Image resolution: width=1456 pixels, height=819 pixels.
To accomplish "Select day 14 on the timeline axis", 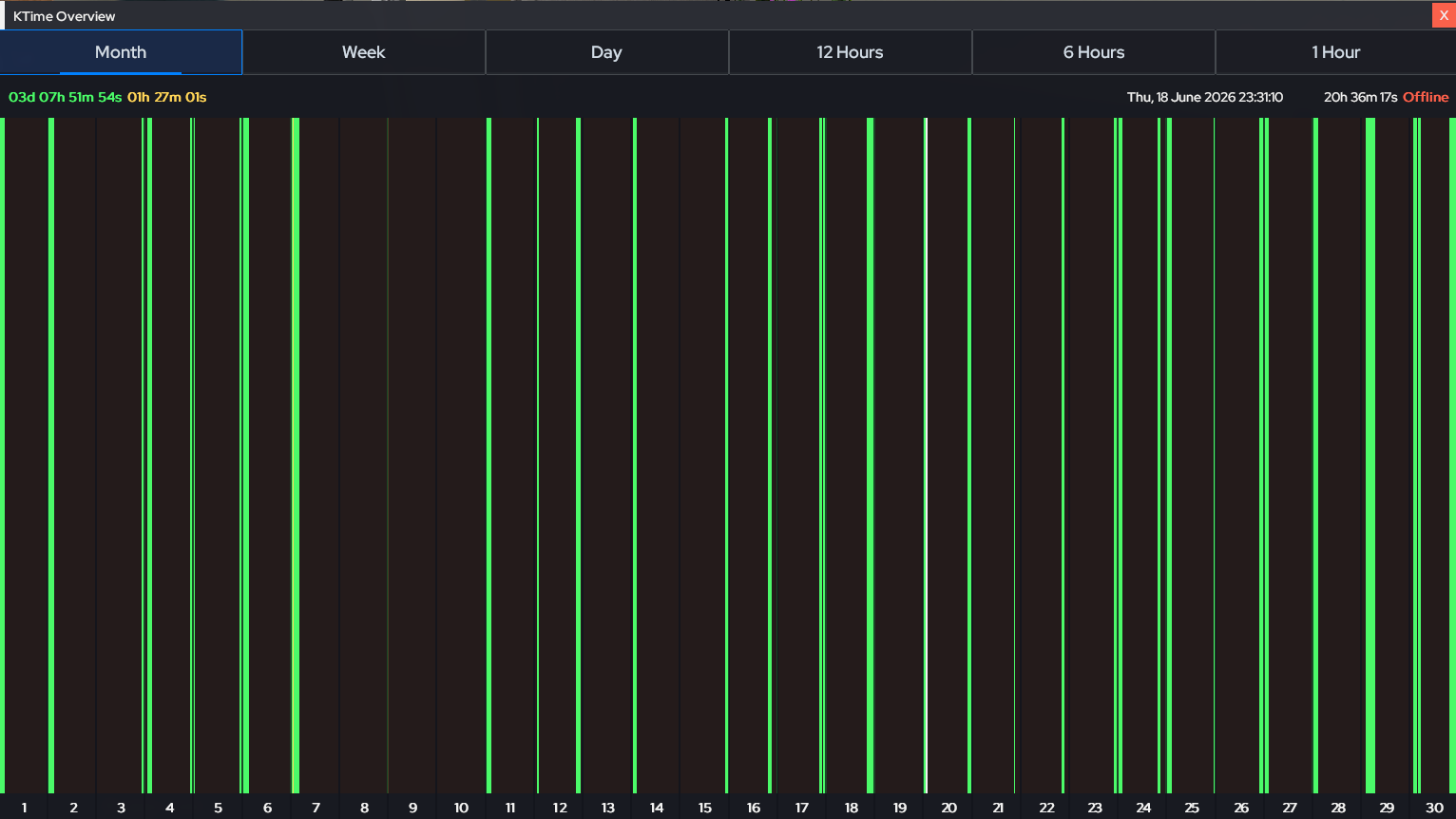I will point(657,808).
